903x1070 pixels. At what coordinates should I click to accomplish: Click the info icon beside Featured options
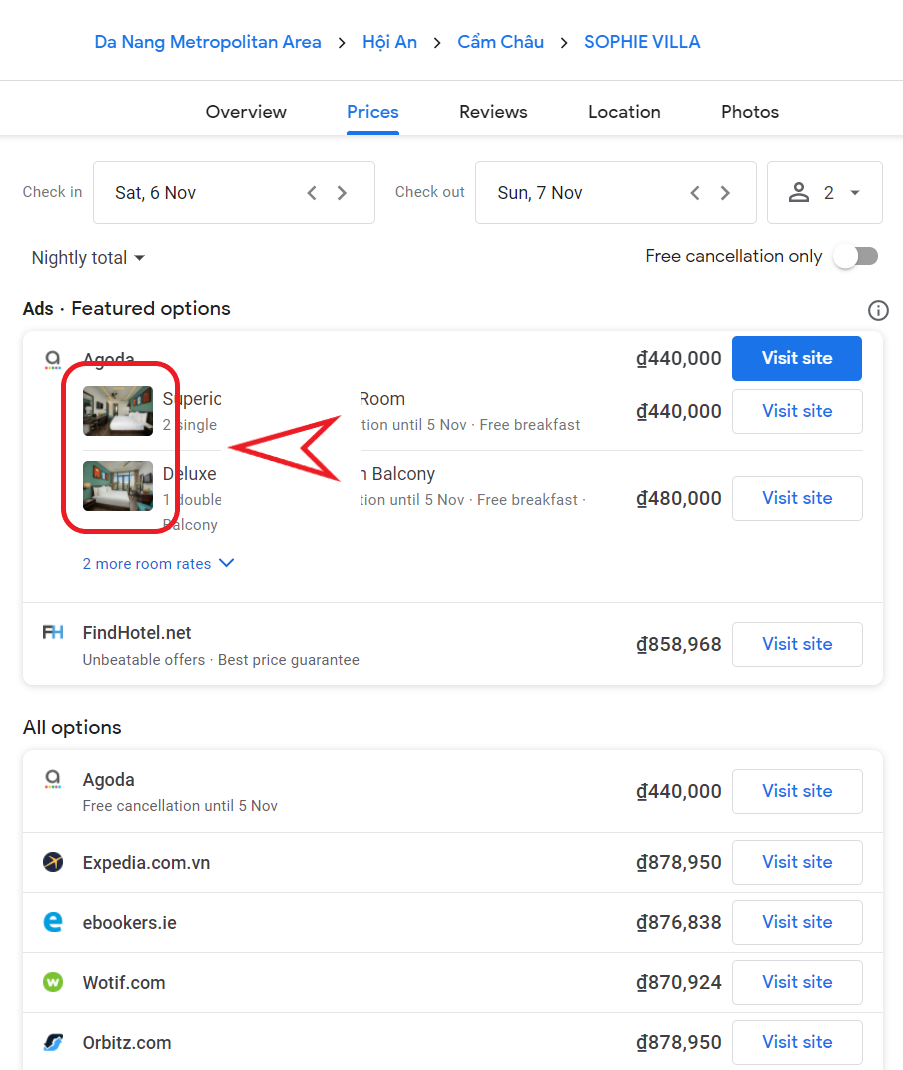pos(878,310)
